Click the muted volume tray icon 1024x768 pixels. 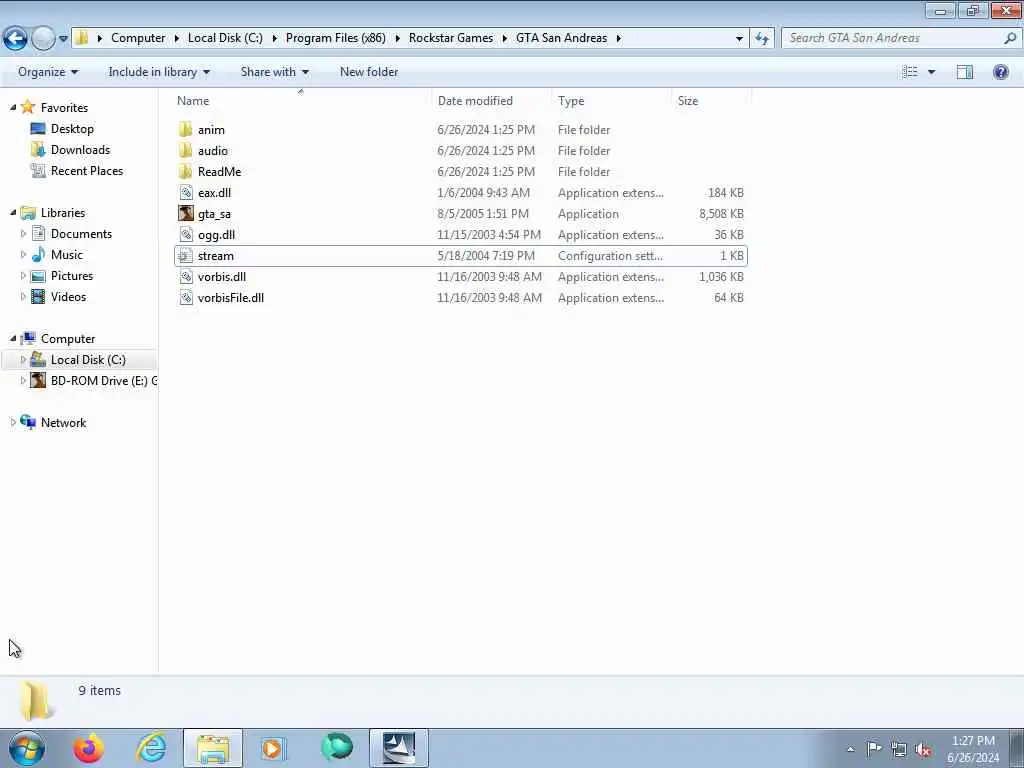[923, 750]
